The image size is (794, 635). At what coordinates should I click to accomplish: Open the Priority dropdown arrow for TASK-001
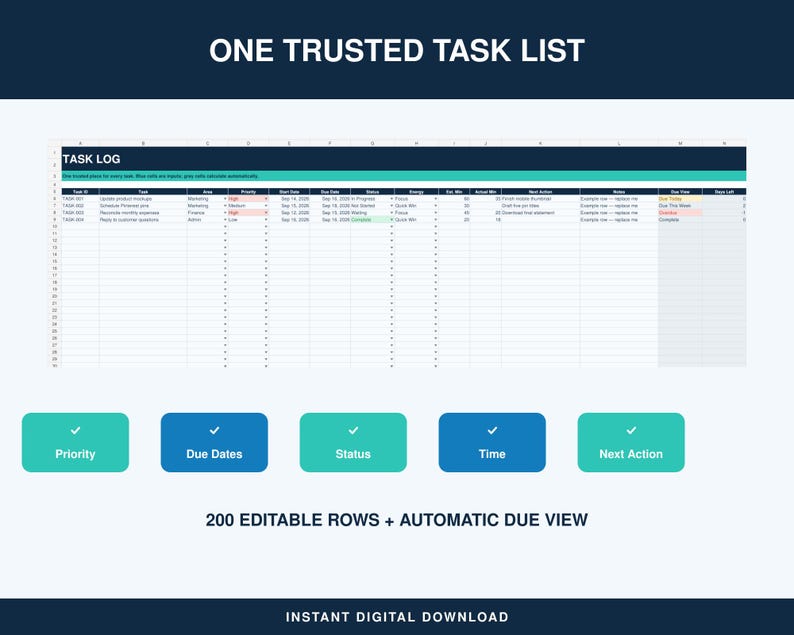pyautogui.click(x=266, y=199)
